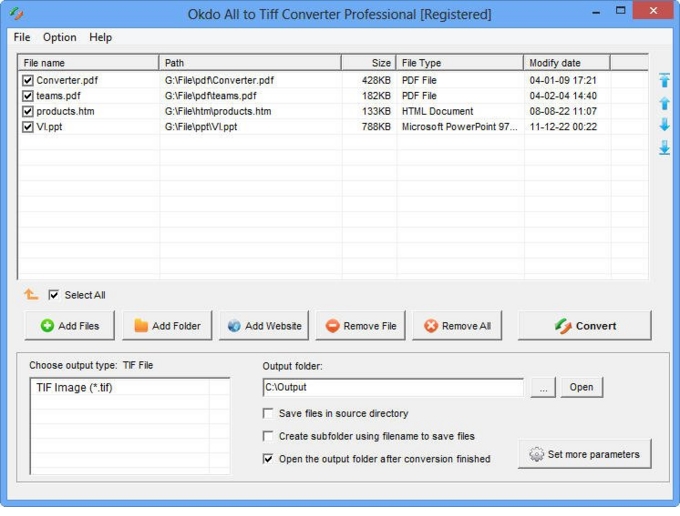The width and height of the screenshot is (680, 516).
Task: Click the Okdo app icon in title bar
Action: pos(16,14)
